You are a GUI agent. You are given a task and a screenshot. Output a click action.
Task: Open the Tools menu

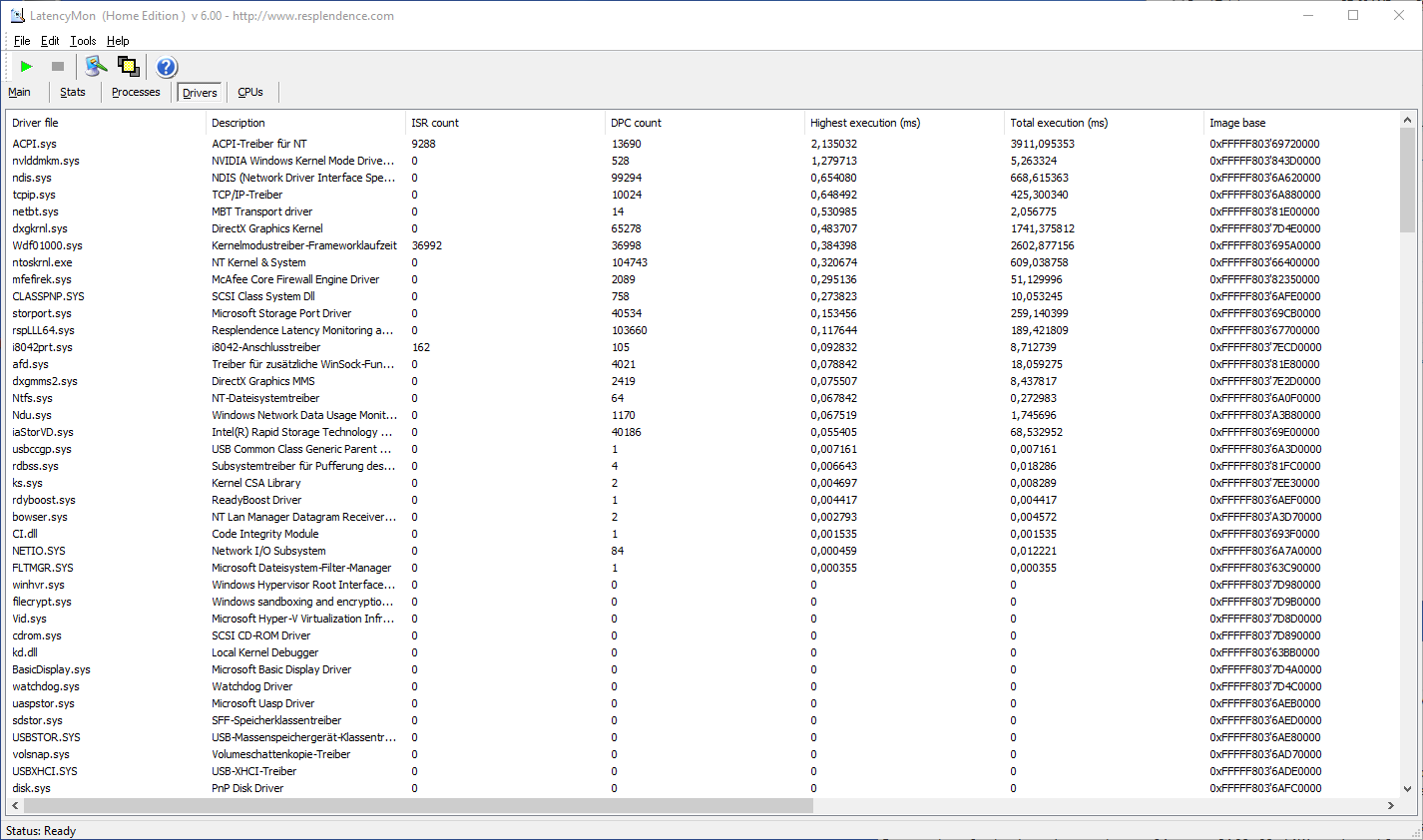click(83, 41)
